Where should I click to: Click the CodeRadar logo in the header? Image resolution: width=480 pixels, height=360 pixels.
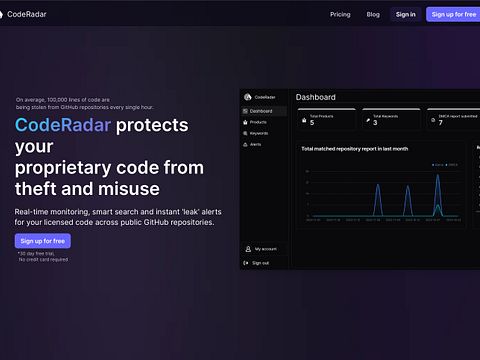pos(23,14)
